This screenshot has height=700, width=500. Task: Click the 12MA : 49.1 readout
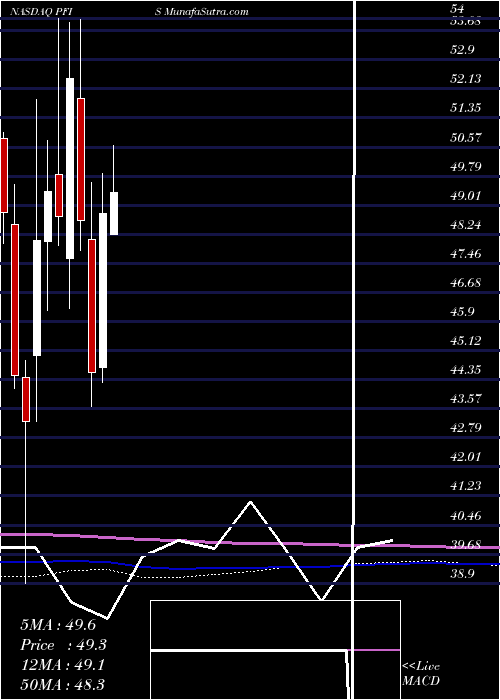coord(62,665)
